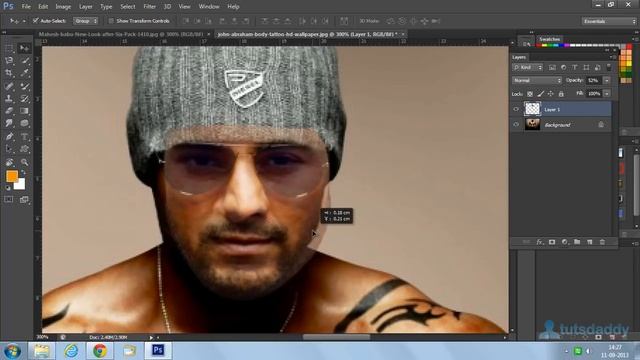Select the Crop tool
Screen dimensions: 640x360
coord(9,73)
